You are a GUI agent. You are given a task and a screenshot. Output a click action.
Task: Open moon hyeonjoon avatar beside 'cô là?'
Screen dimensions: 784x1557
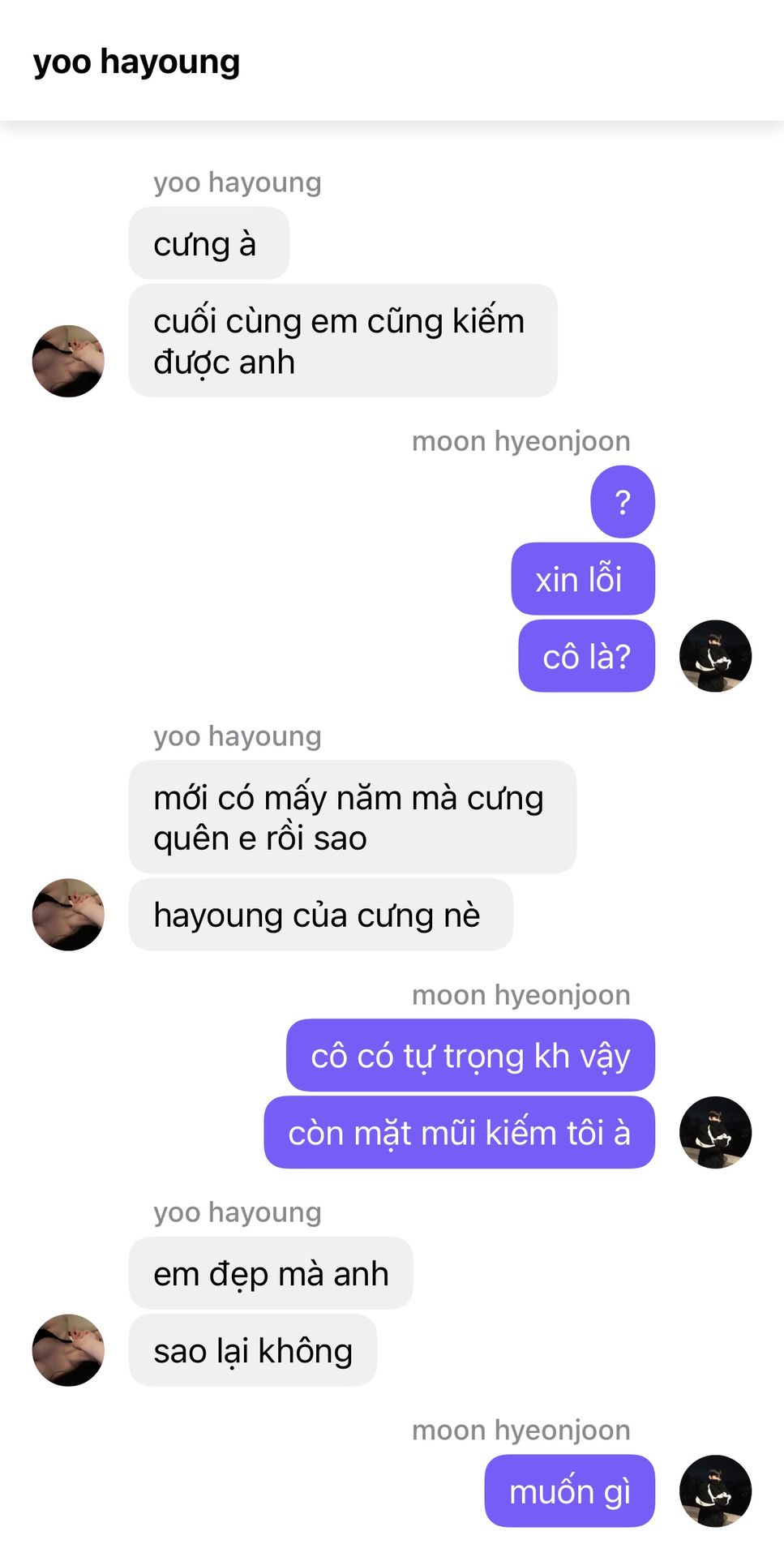click(x=715, y=656)
